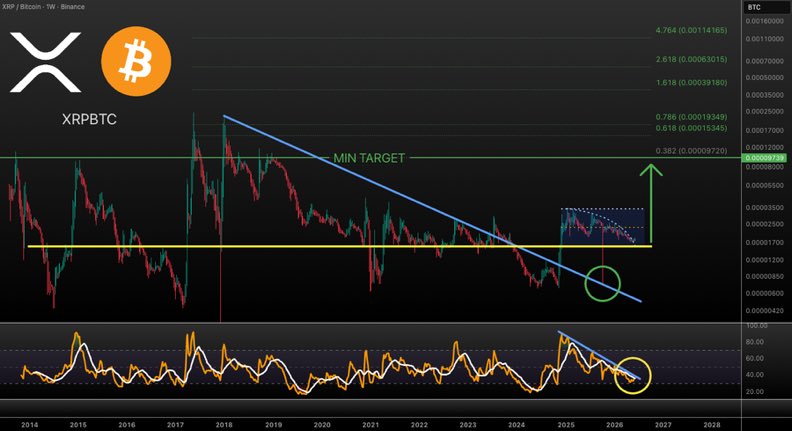The height and width of the screenshot is (431, 792).
Task: Click the green current price tag 0.00009739
Action: click(x=765, y=158)
